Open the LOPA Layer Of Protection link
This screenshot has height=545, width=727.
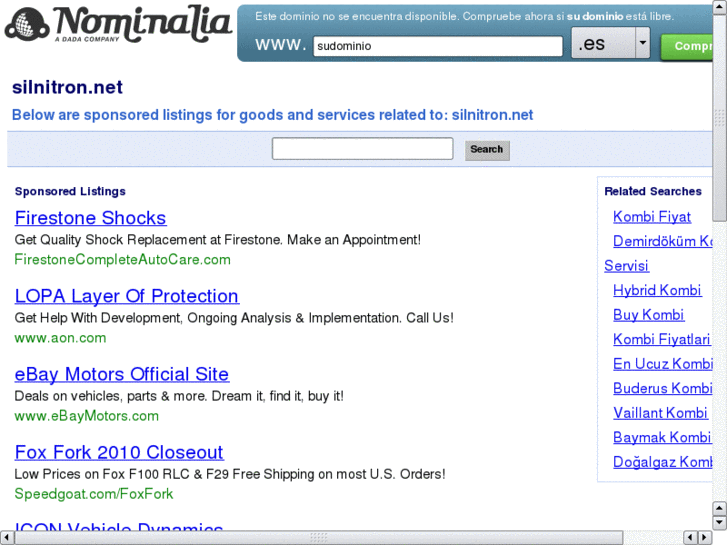[127, 296]
